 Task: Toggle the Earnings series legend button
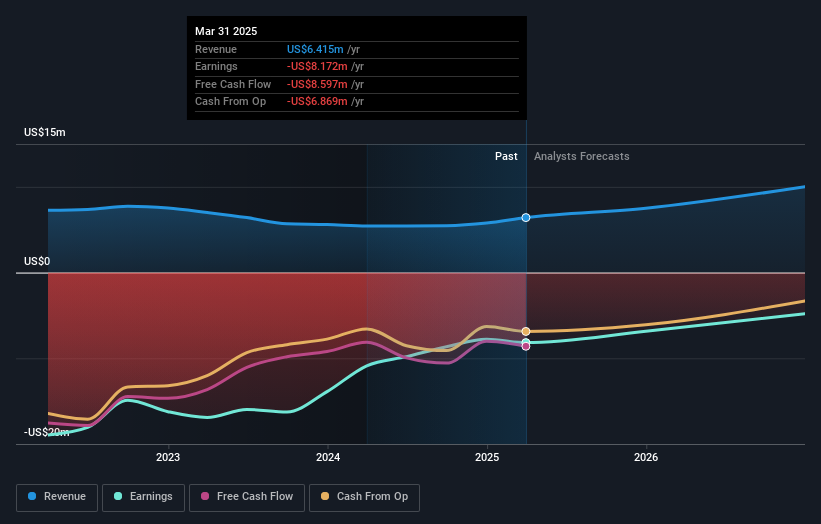pos(143,497)
